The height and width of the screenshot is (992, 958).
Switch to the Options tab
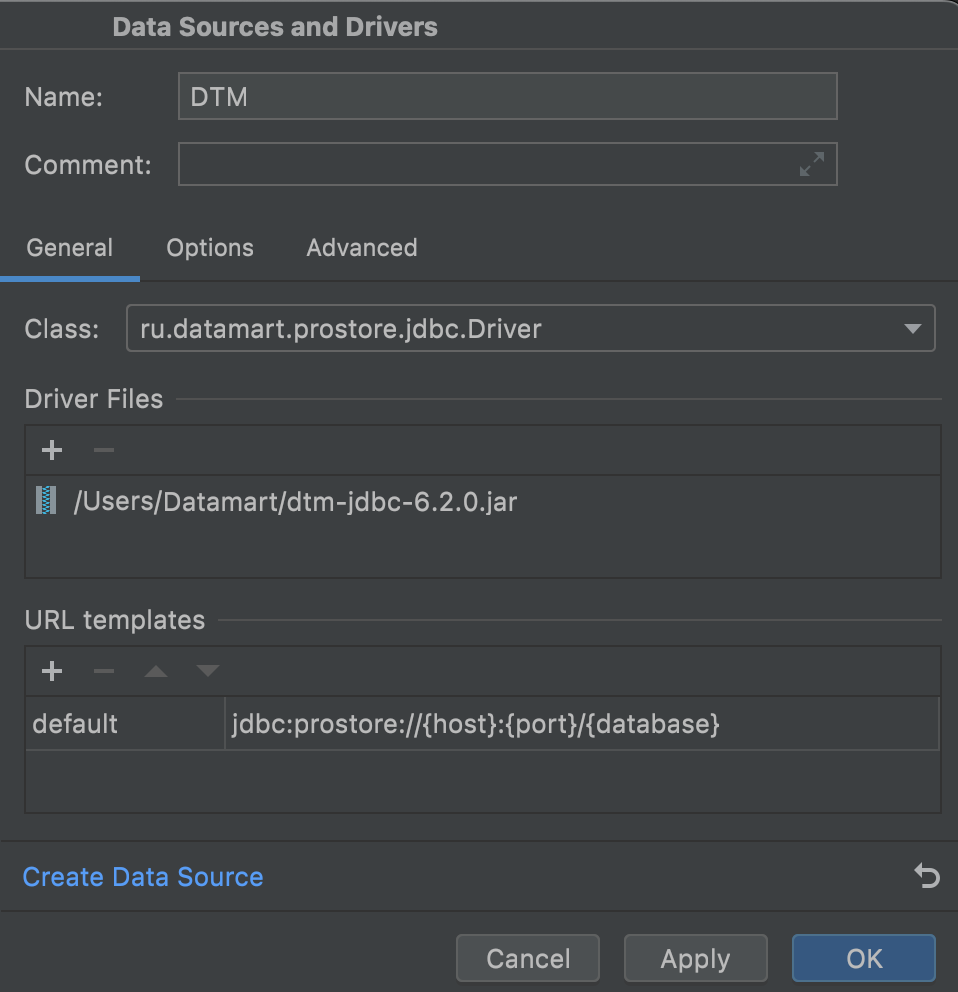(x=210, y=248)
